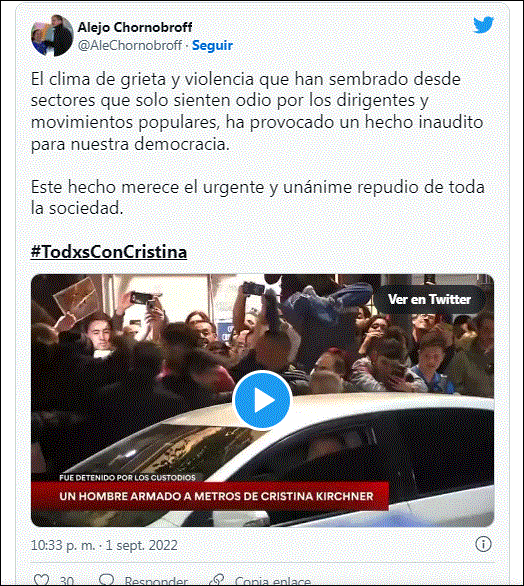Play the embedded video
The width and height of the screenshot is (524, 586).
coord(262,400)
